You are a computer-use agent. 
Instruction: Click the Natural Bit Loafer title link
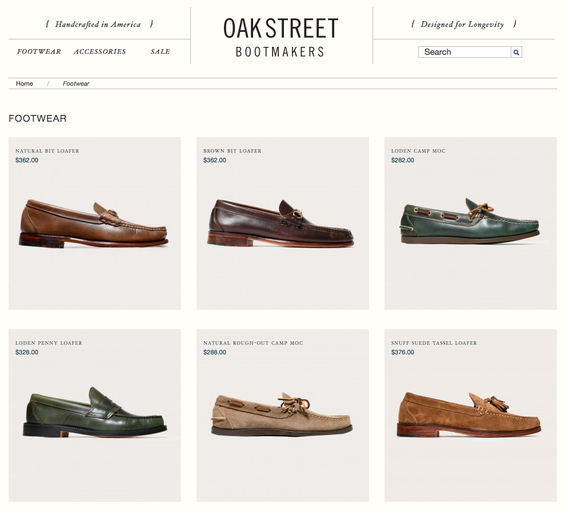tap(47, 151)
